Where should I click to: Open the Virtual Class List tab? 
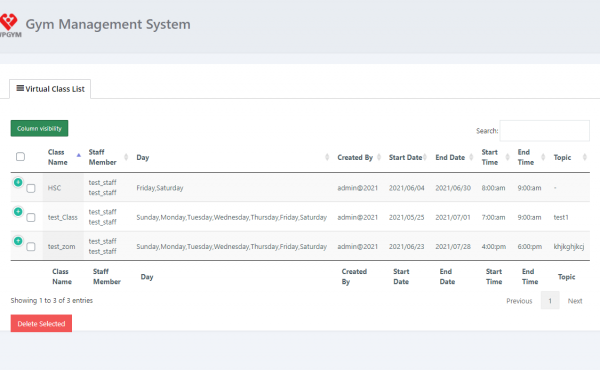[x=50, y=89]
